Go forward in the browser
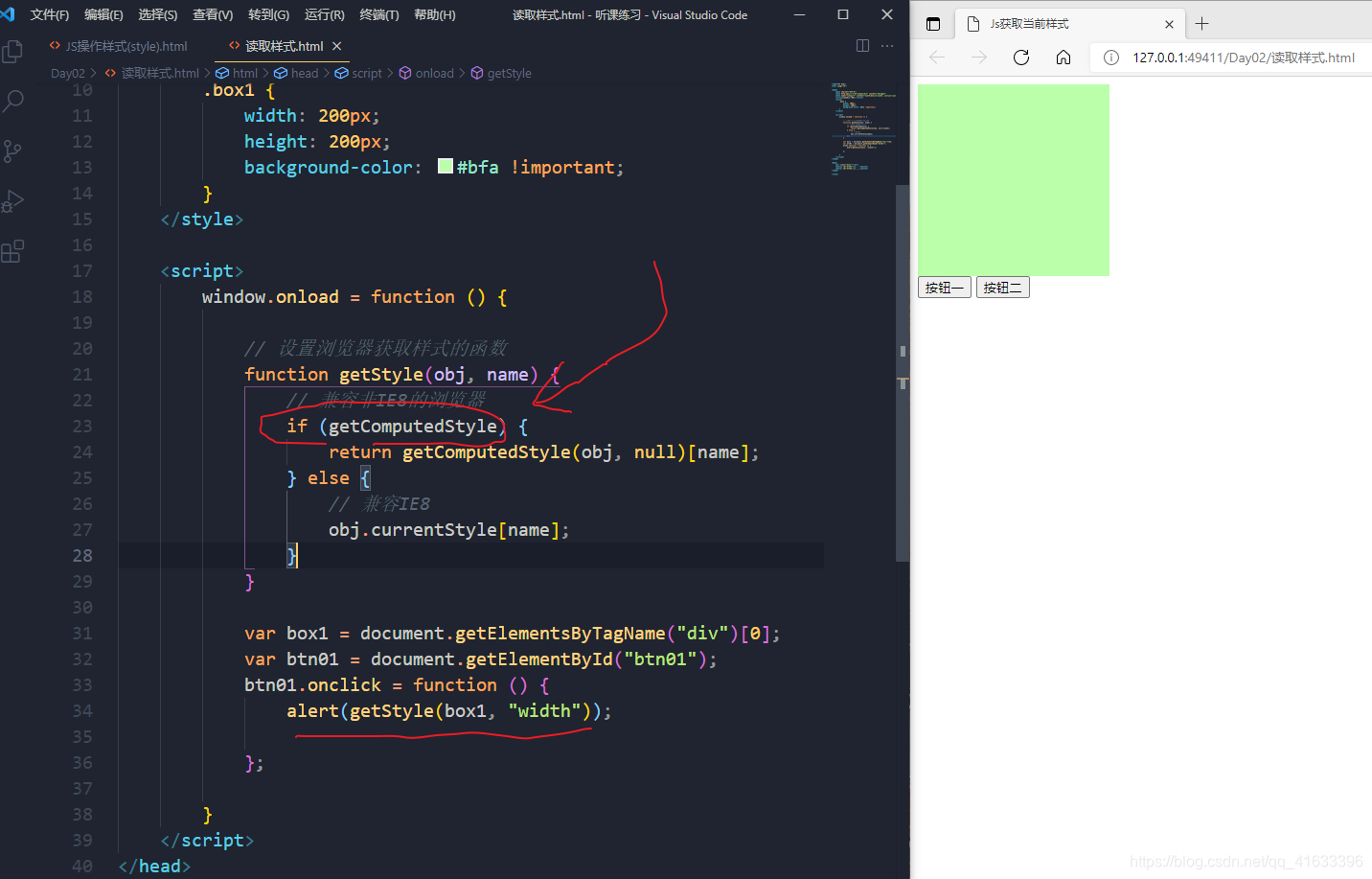Image resolution: width=1372 pixels, height=879 pixels. 978,58
